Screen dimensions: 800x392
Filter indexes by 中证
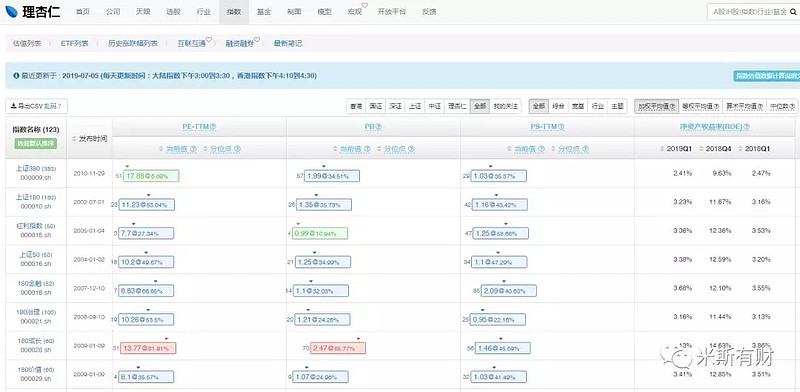click(x=435, y=106)
